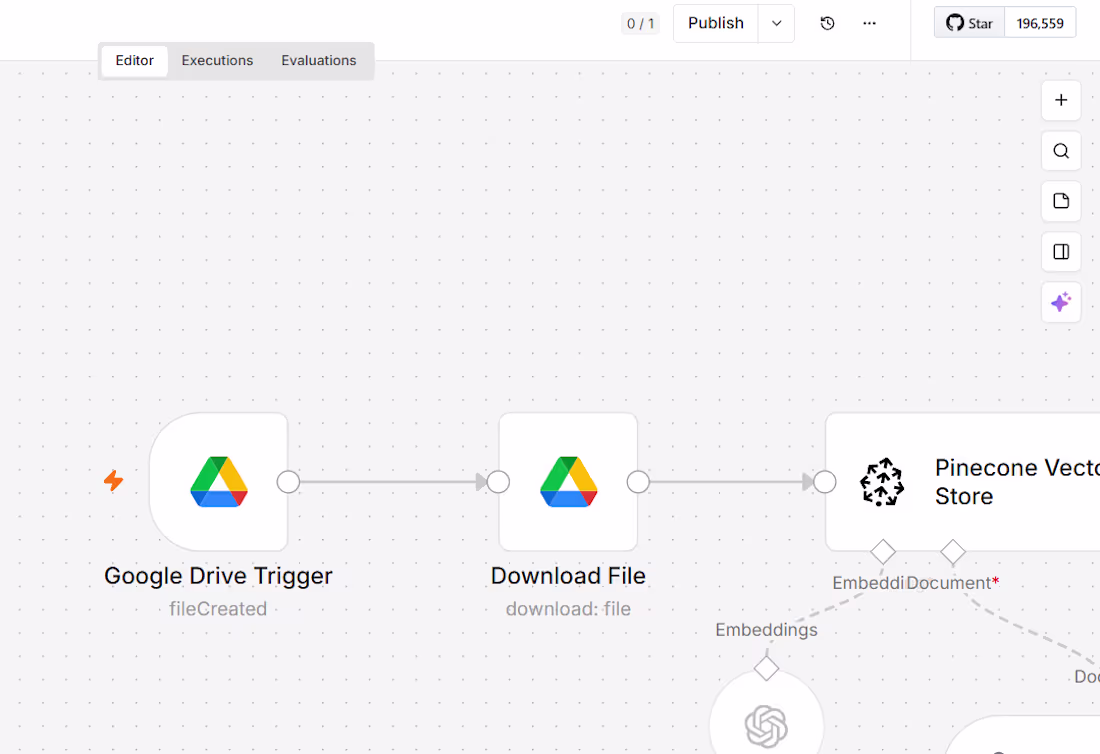Expand the Publish dropdown arrow

coord(776,23)
